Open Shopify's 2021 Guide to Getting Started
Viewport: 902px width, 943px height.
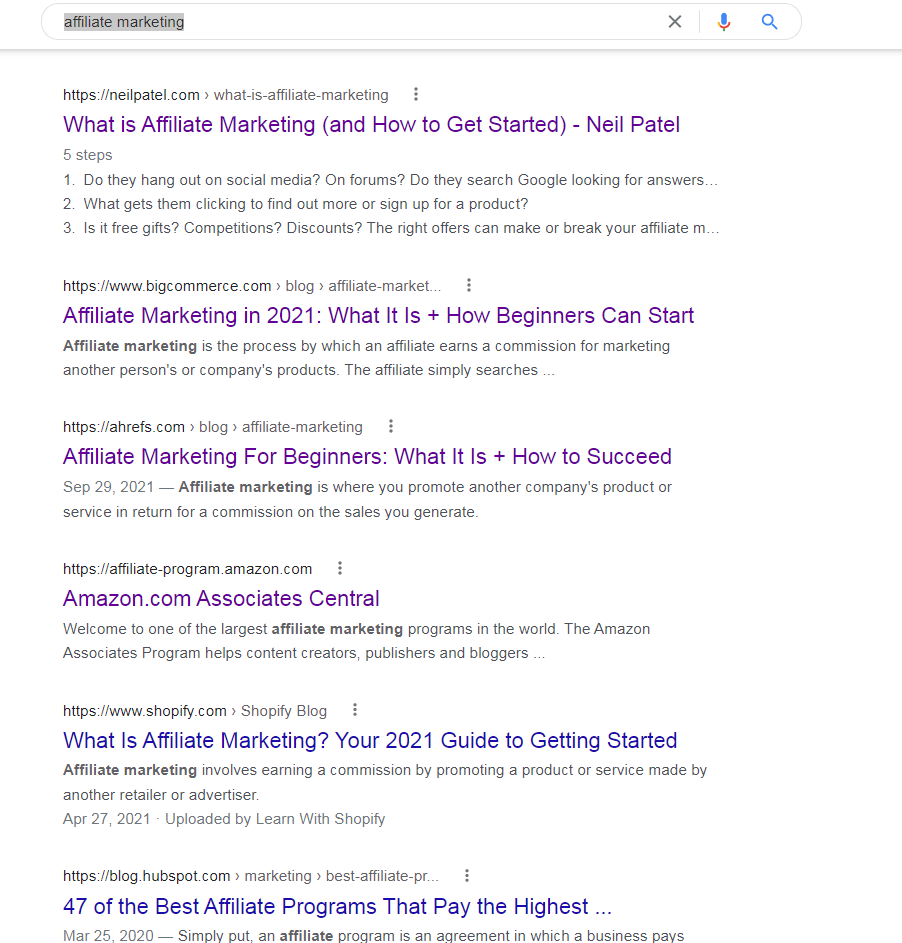click(x=370, y=741)
